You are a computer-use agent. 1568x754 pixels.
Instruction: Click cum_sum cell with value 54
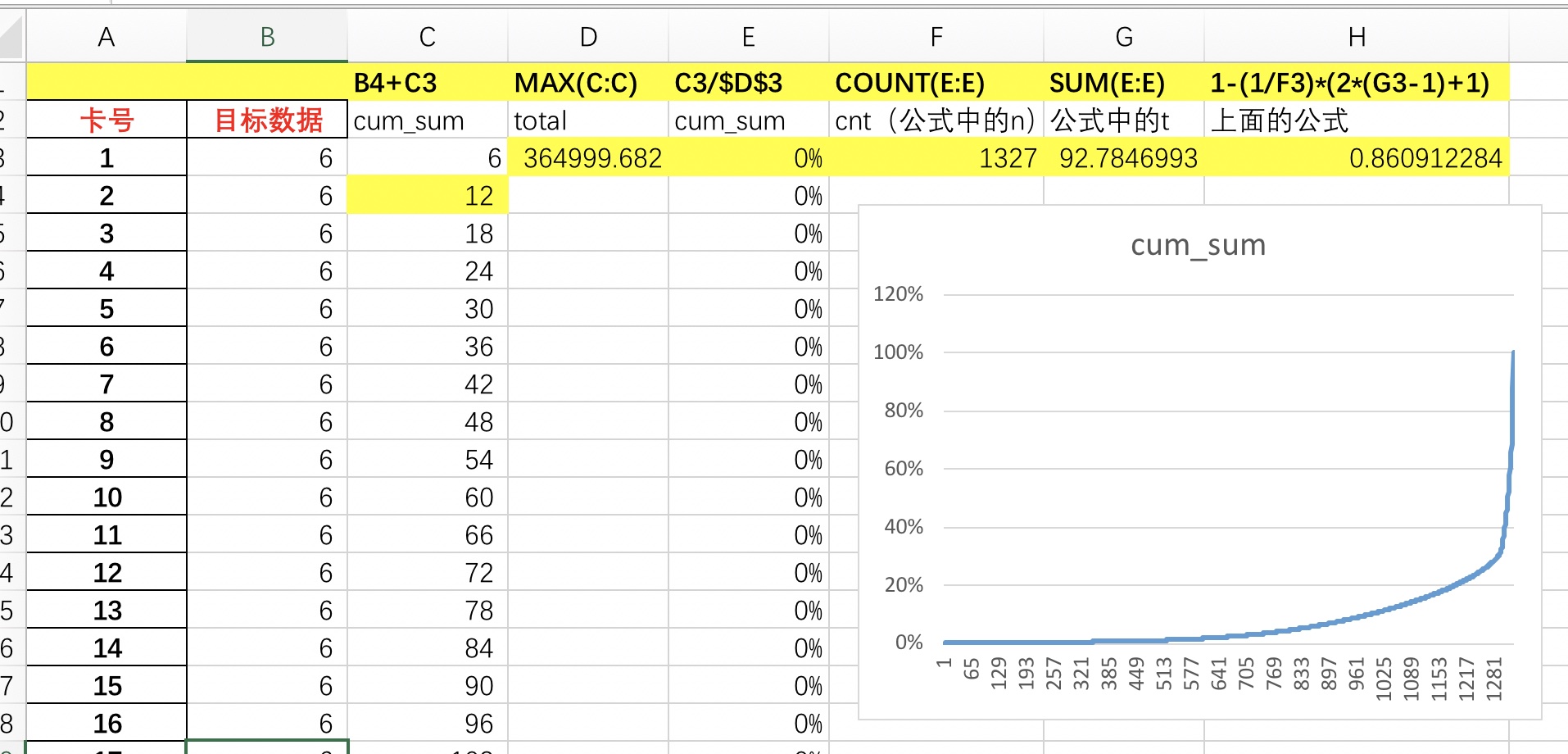point(428,459)
